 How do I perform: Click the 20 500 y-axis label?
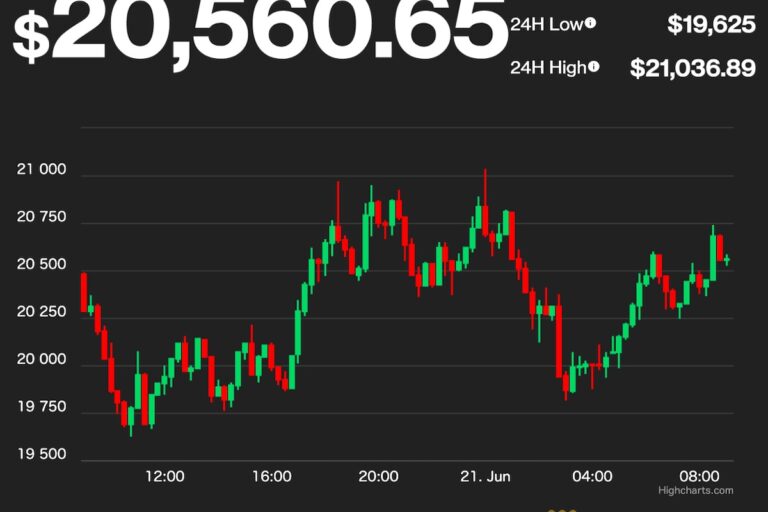coord(42,265)
